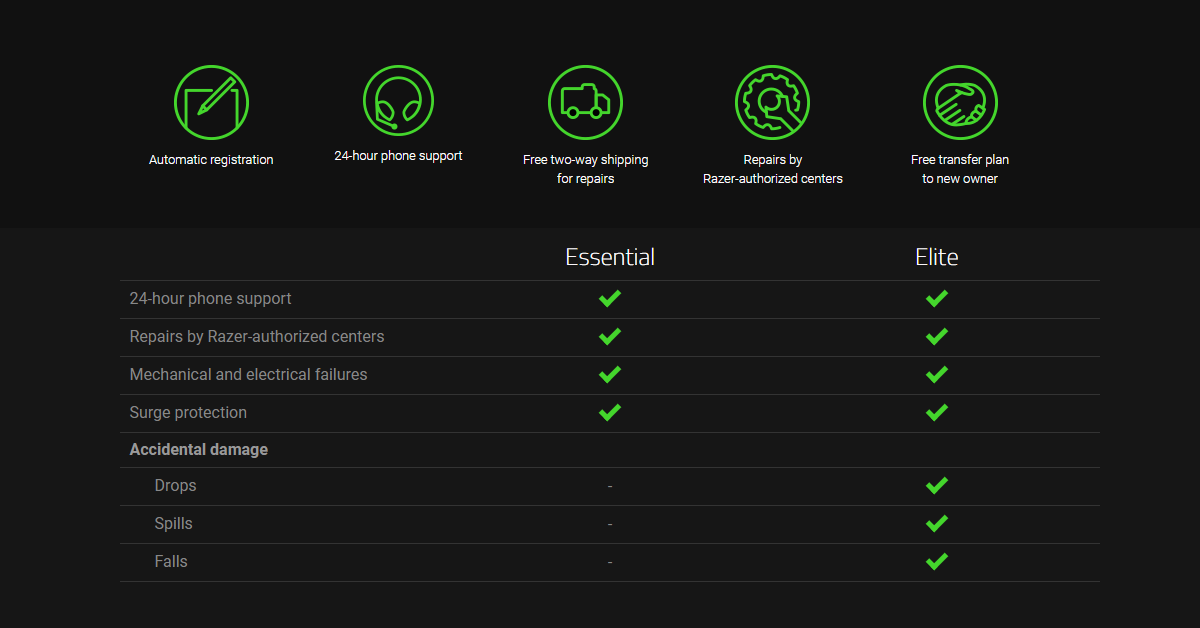The width and height of the screenshot is (1200, 628).
Task: Click the Elite checkmark for Surge protection
Action: pos(937,412)
